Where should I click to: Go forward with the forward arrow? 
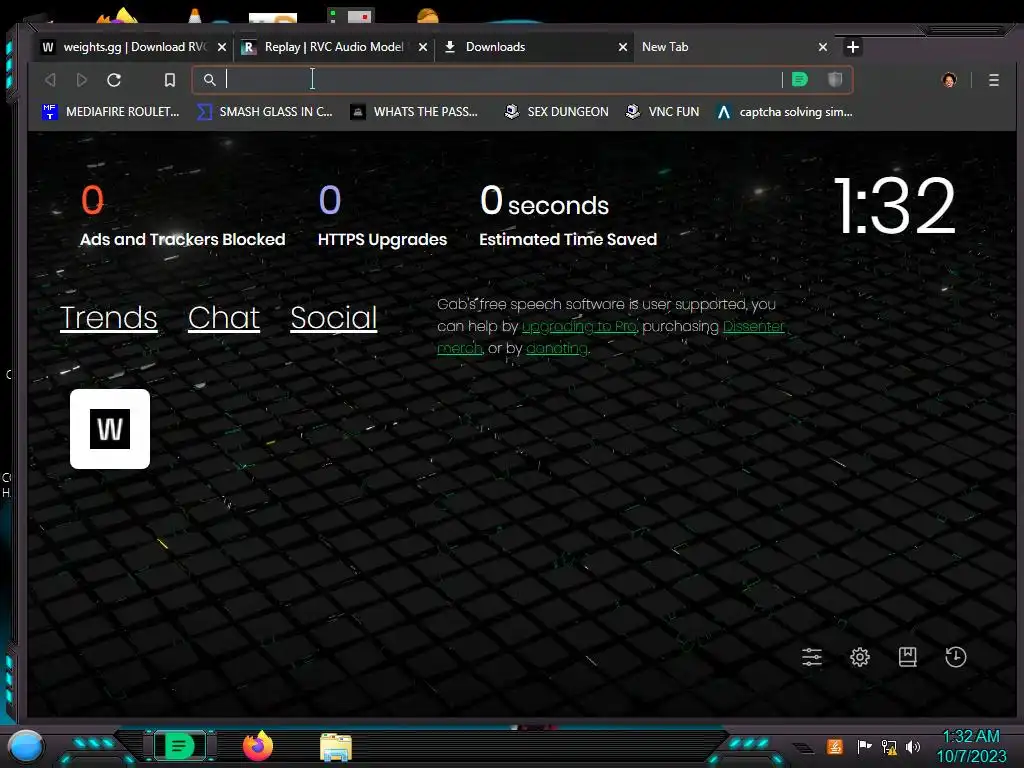coord(82,80)
